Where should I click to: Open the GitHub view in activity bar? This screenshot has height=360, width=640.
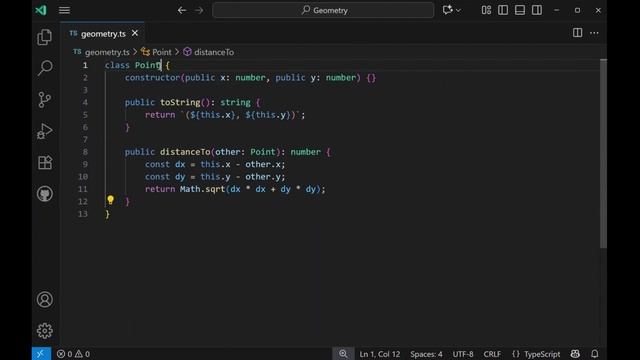coord(45,194)
